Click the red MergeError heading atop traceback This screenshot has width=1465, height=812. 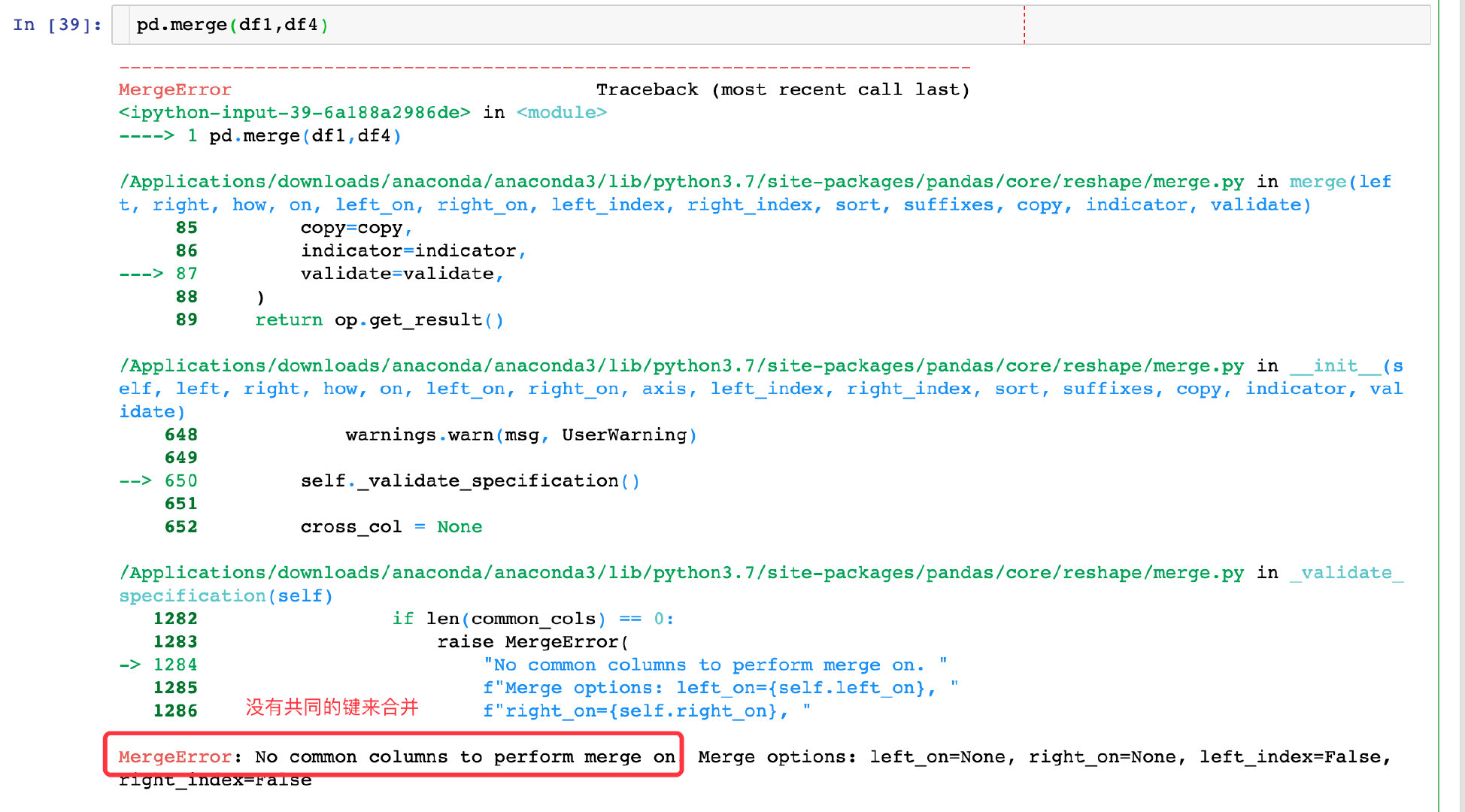click(174, 89)
